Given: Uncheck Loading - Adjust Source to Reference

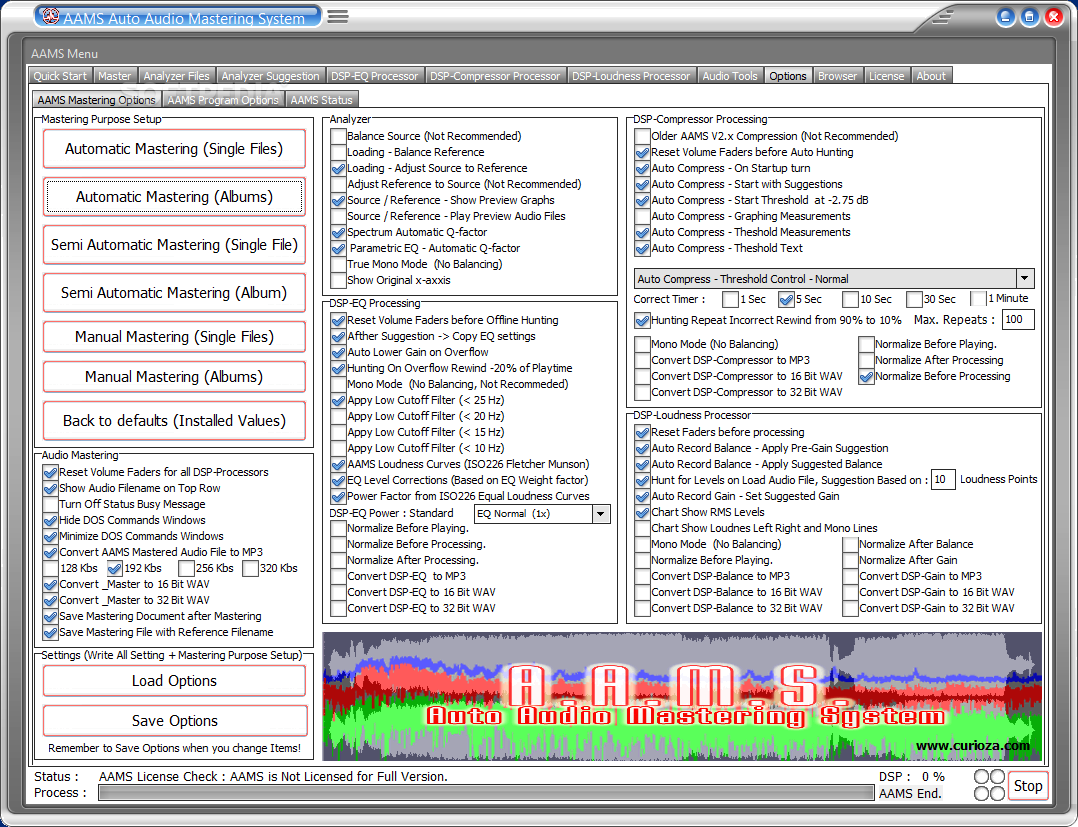Looking at the screenshot, I should 338,168.
